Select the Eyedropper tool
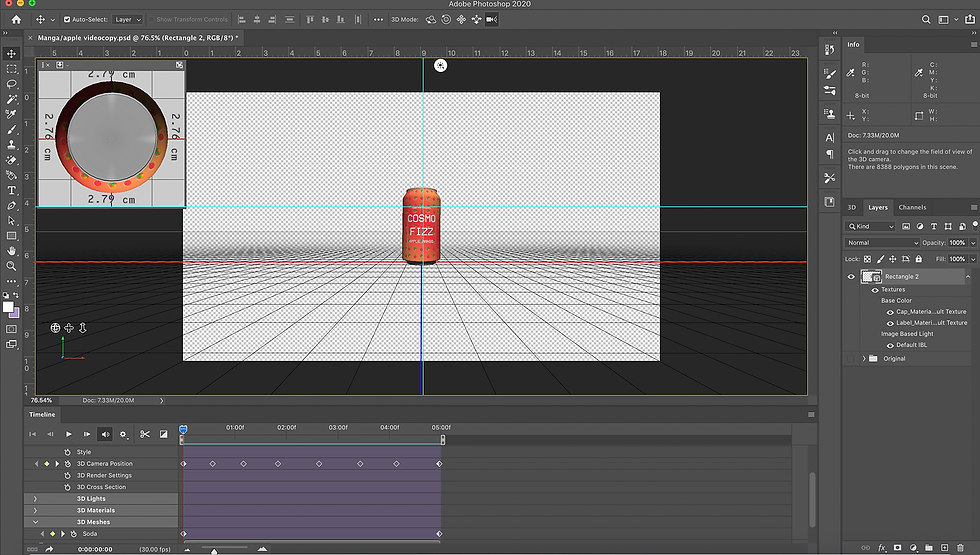Screen dimensions: 980x555 coord(11,114)
